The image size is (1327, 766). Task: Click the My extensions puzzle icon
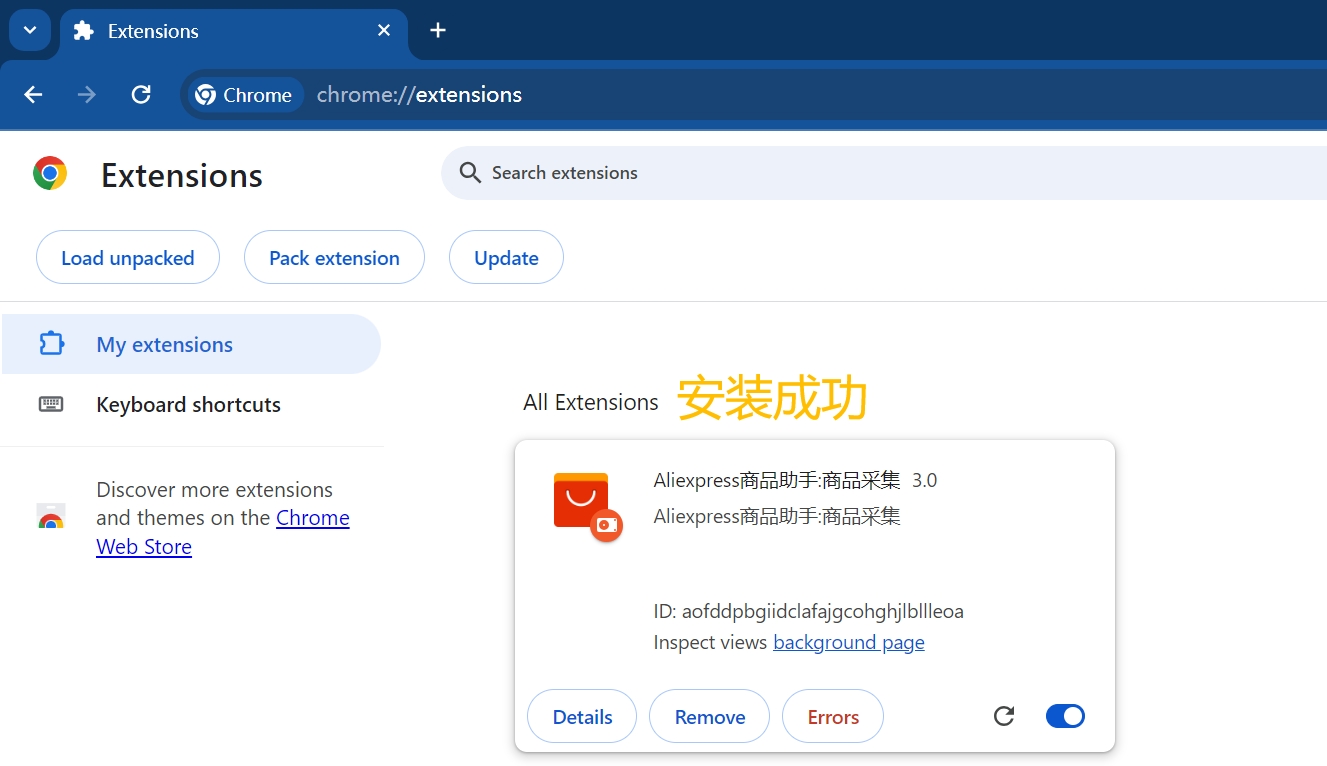[x=51, y=344]
